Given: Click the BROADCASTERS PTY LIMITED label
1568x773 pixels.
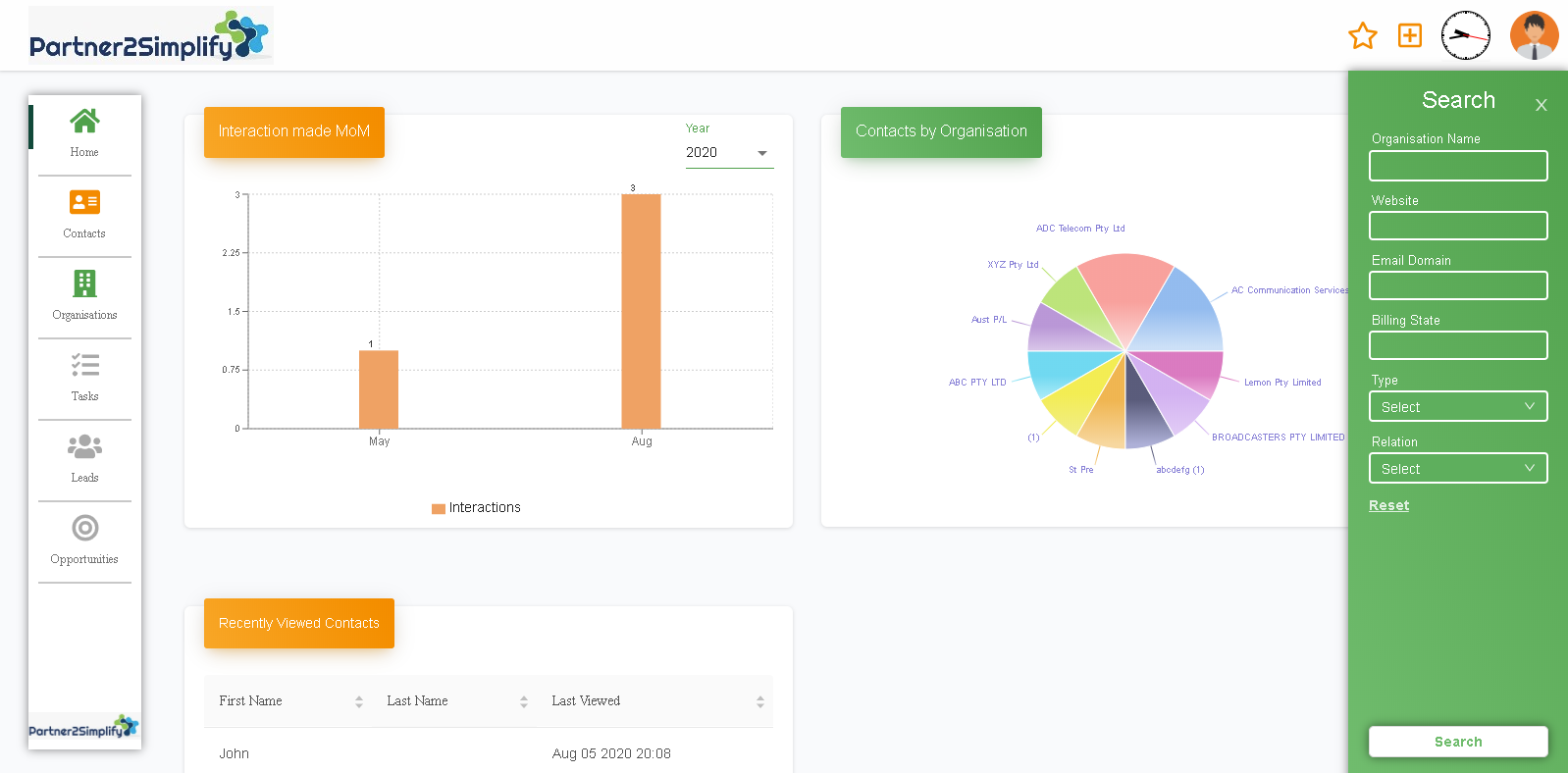Looking at the screenshot, I should [1278, 438].
